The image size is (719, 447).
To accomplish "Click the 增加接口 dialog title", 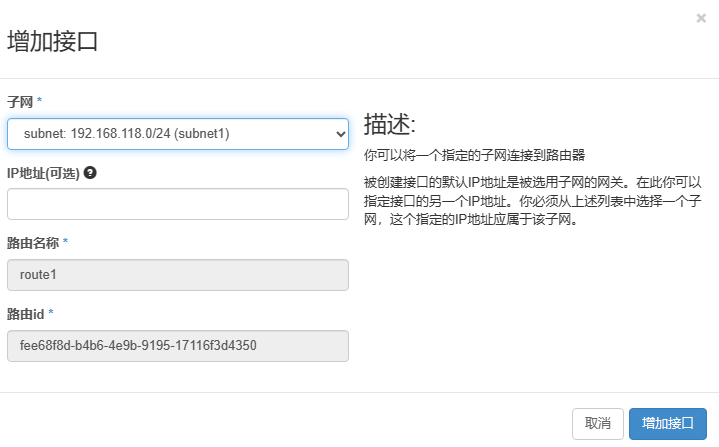I will tap(52, 42).
